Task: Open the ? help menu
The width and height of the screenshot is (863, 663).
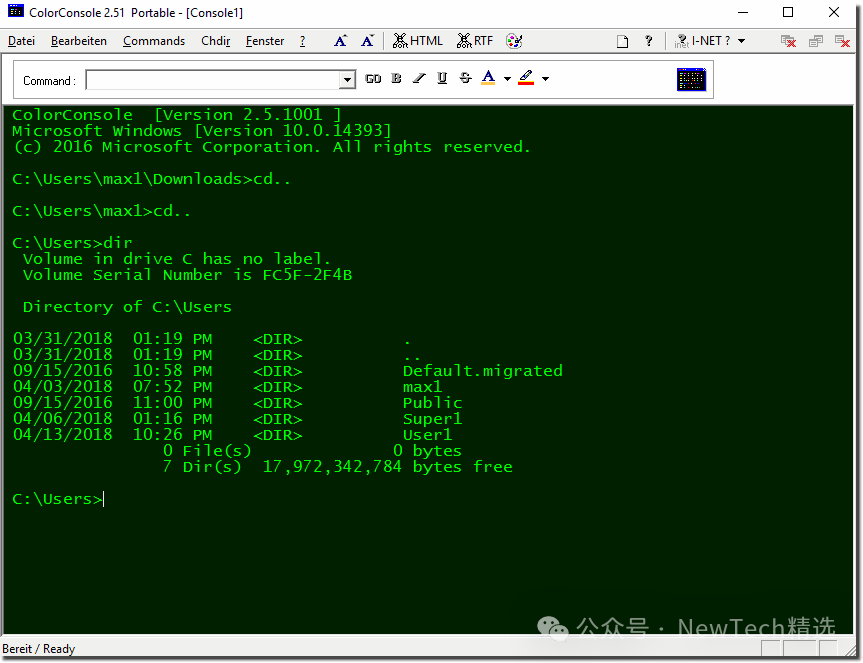Action: (x=302, y=41)
